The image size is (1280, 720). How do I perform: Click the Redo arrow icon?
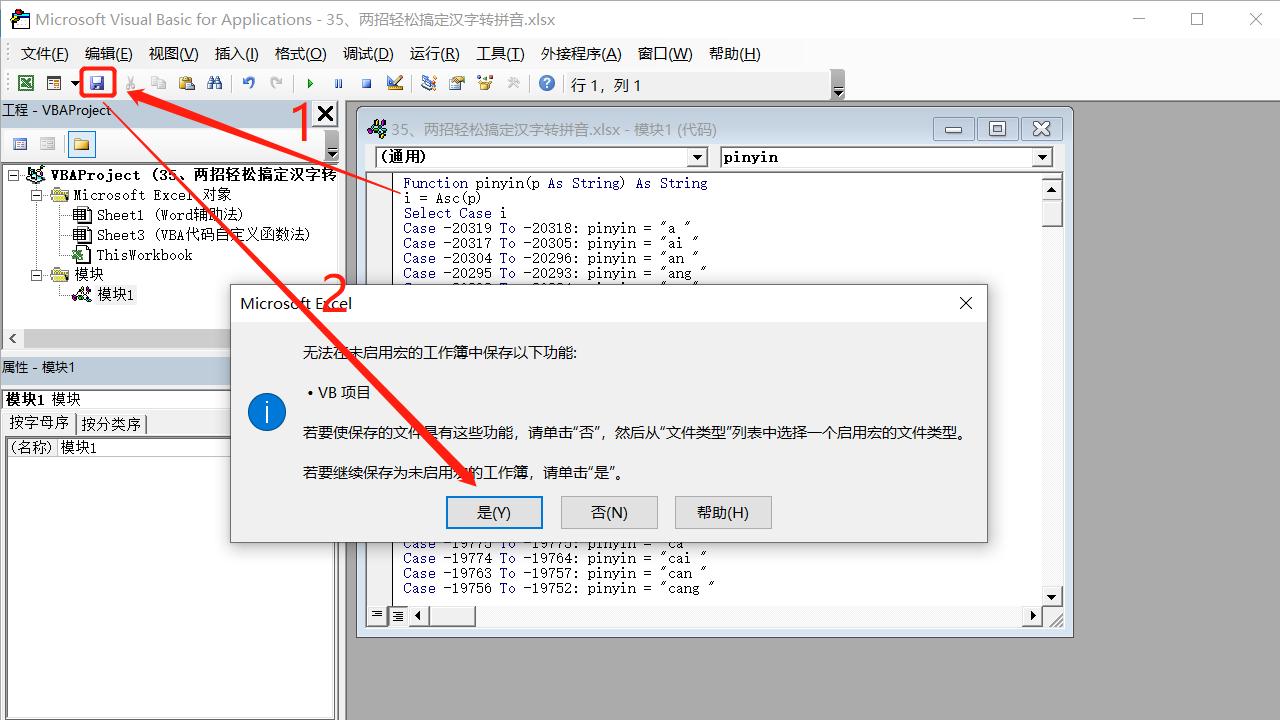276,84
